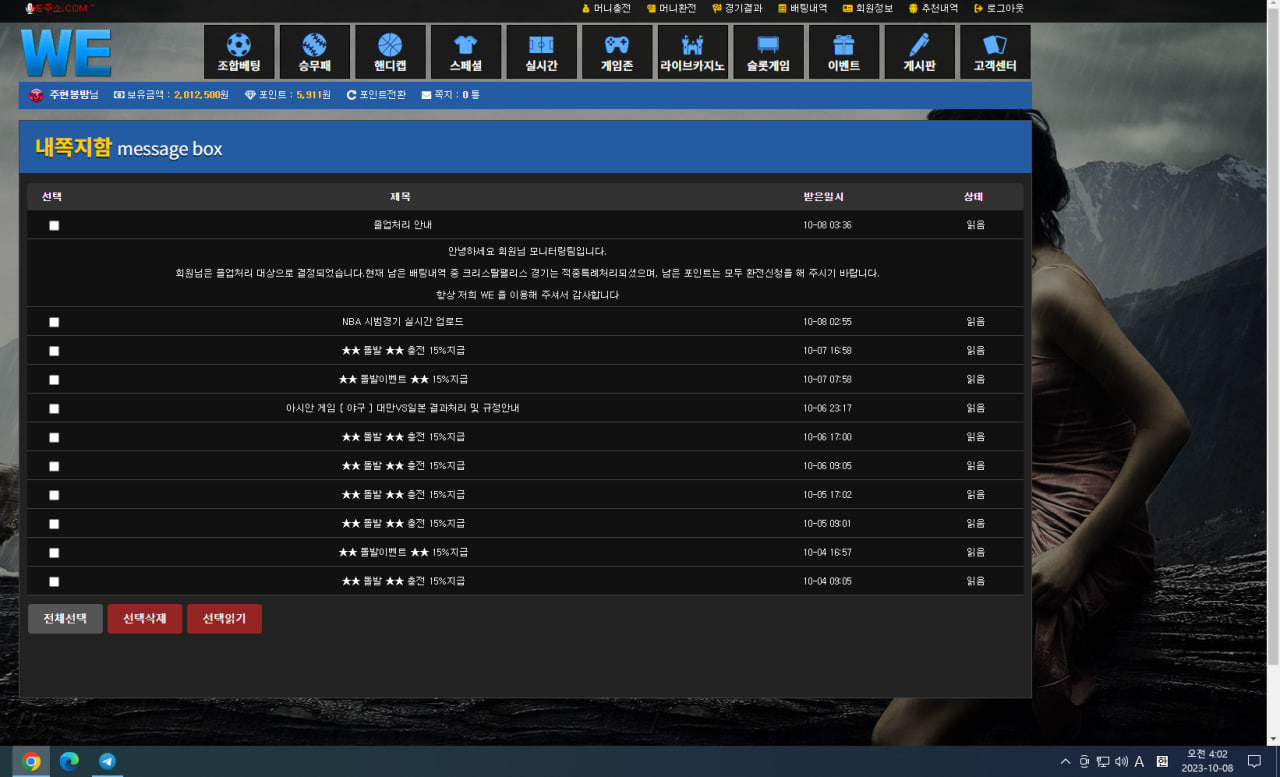The image size is (1280, 777).
Task: Click the 이벤트 gift box icon
Action: 844,45
